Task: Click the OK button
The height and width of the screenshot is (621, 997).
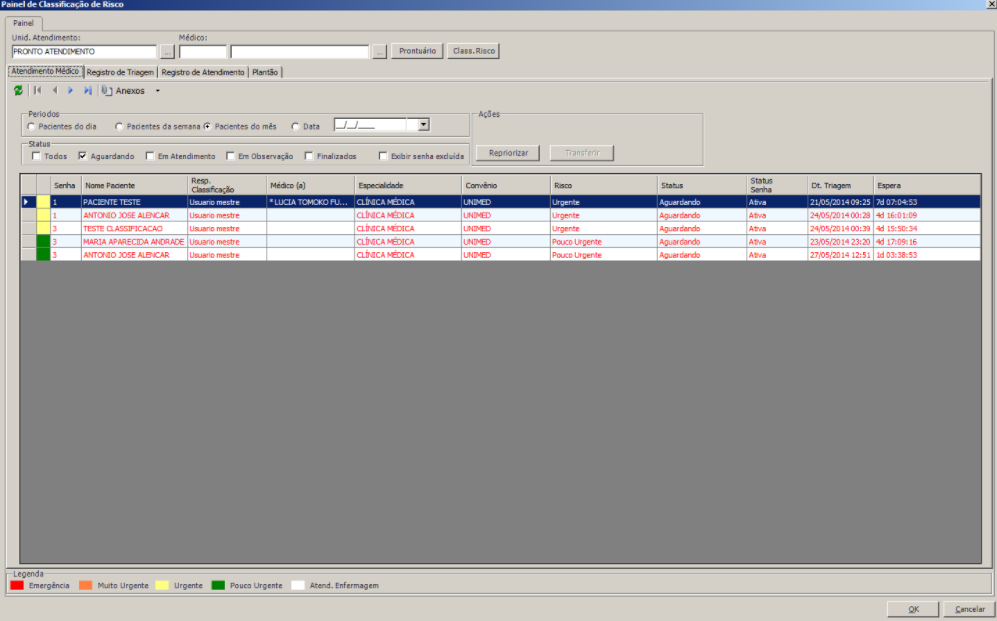Action: click(913, 609)
